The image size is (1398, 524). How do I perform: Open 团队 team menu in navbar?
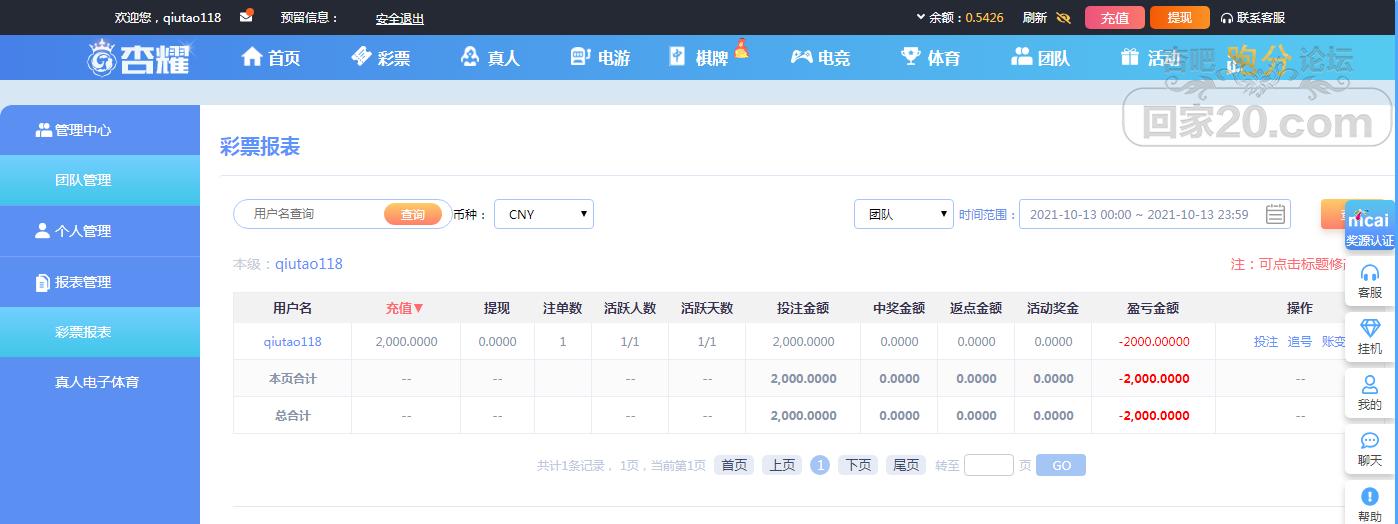[1041, 58]
